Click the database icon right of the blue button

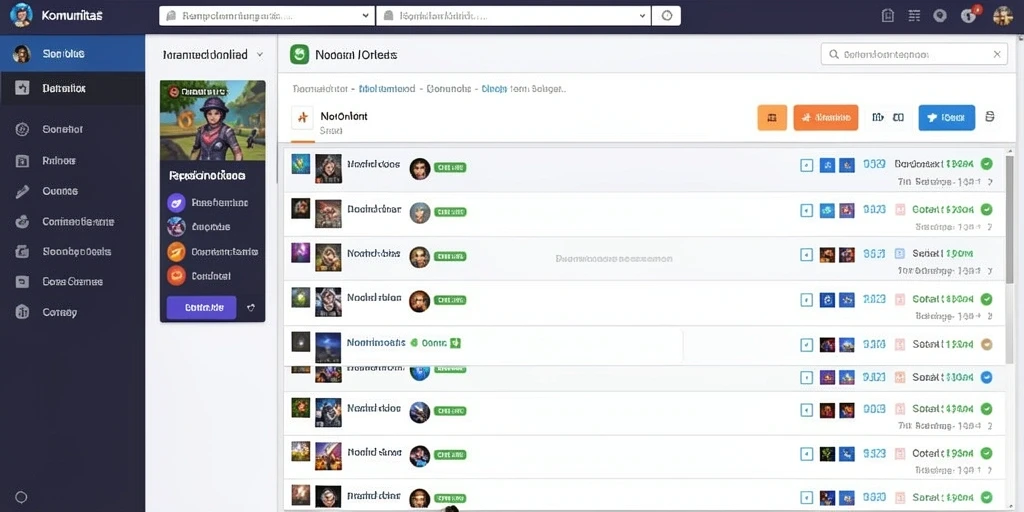[990, 118]
